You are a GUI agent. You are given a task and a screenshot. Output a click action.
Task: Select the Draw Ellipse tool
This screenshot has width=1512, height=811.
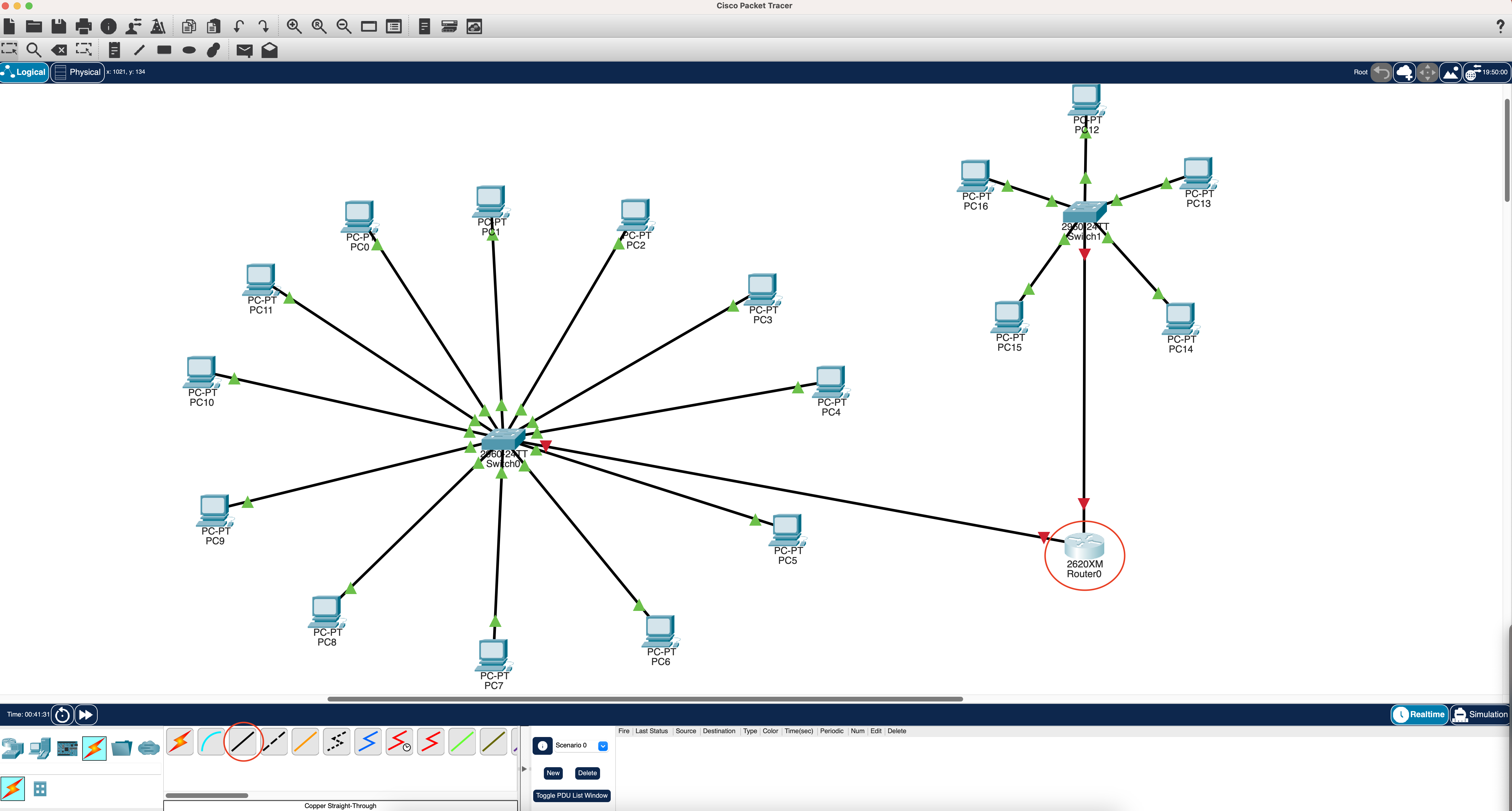click(x=189, y=50)
